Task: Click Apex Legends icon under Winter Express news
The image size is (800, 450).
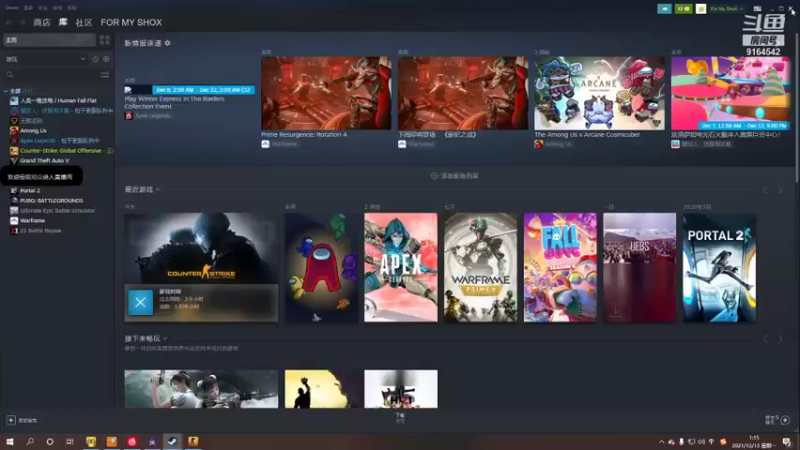Action: click(129, 116)
